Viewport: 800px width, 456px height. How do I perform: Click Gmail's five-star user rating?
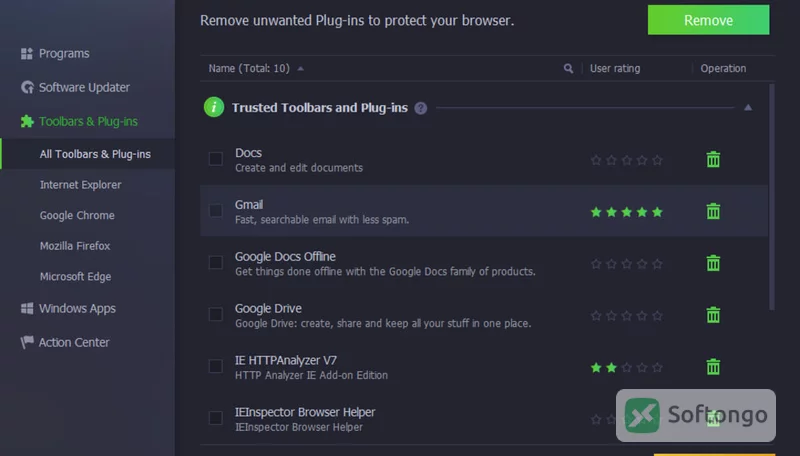(627, 212)
